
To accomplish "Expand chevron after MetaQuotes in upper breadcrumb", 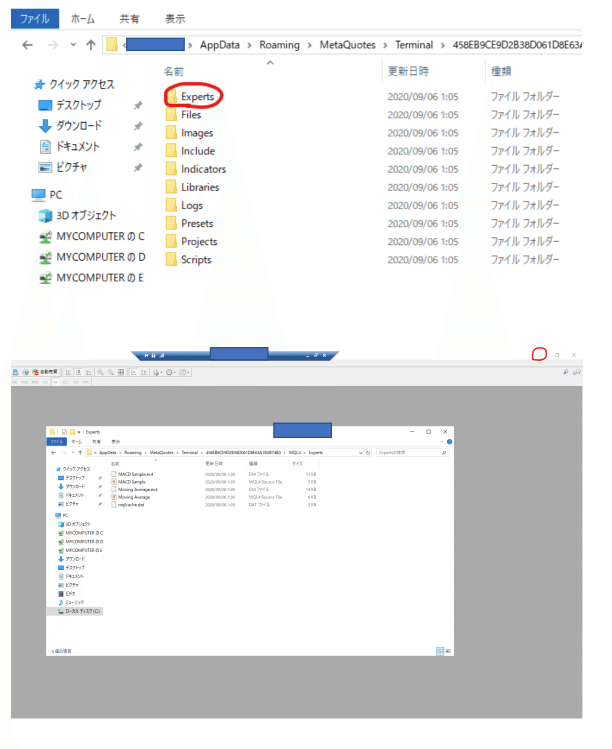I will pos(385,45).
